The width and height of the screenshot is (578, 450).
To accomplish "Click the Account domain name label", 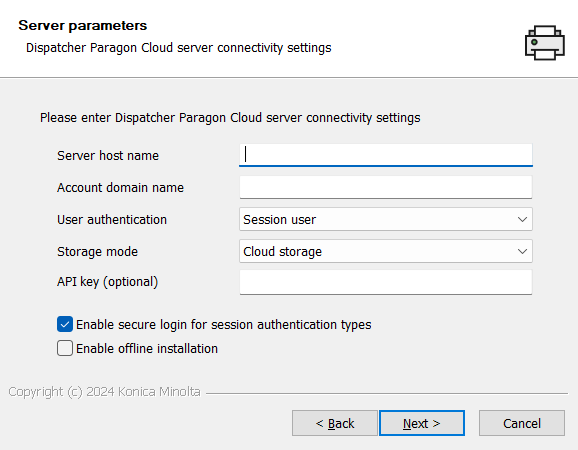I will coord(120,188).
